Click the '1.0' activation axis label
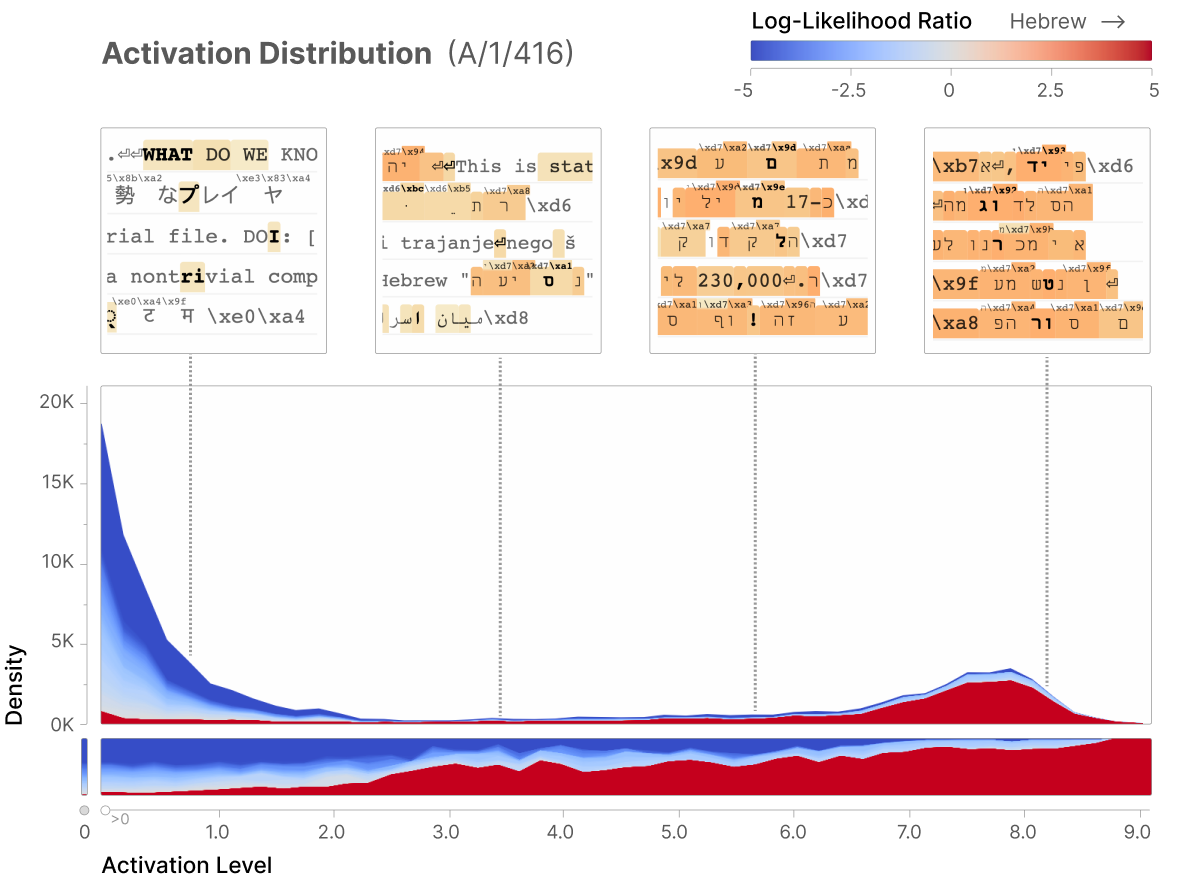 217,832
